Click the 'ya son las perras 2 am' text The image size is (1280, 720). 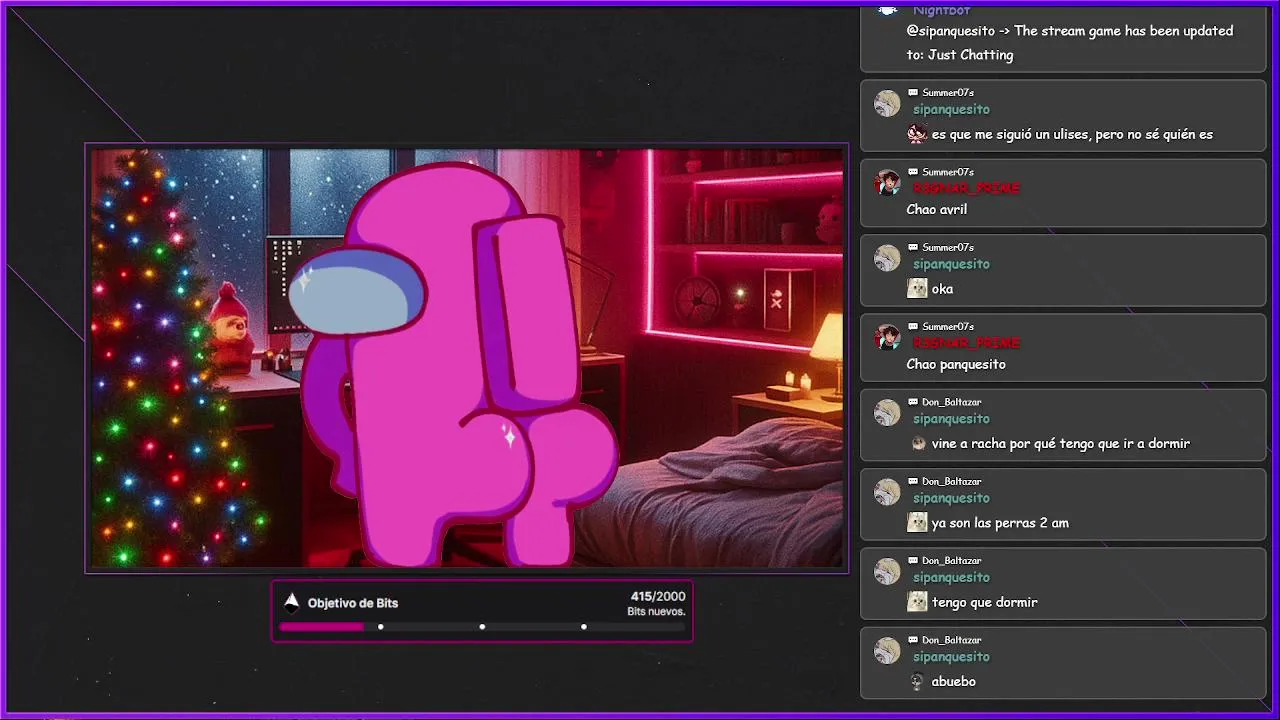click(x=1000, y=523)
